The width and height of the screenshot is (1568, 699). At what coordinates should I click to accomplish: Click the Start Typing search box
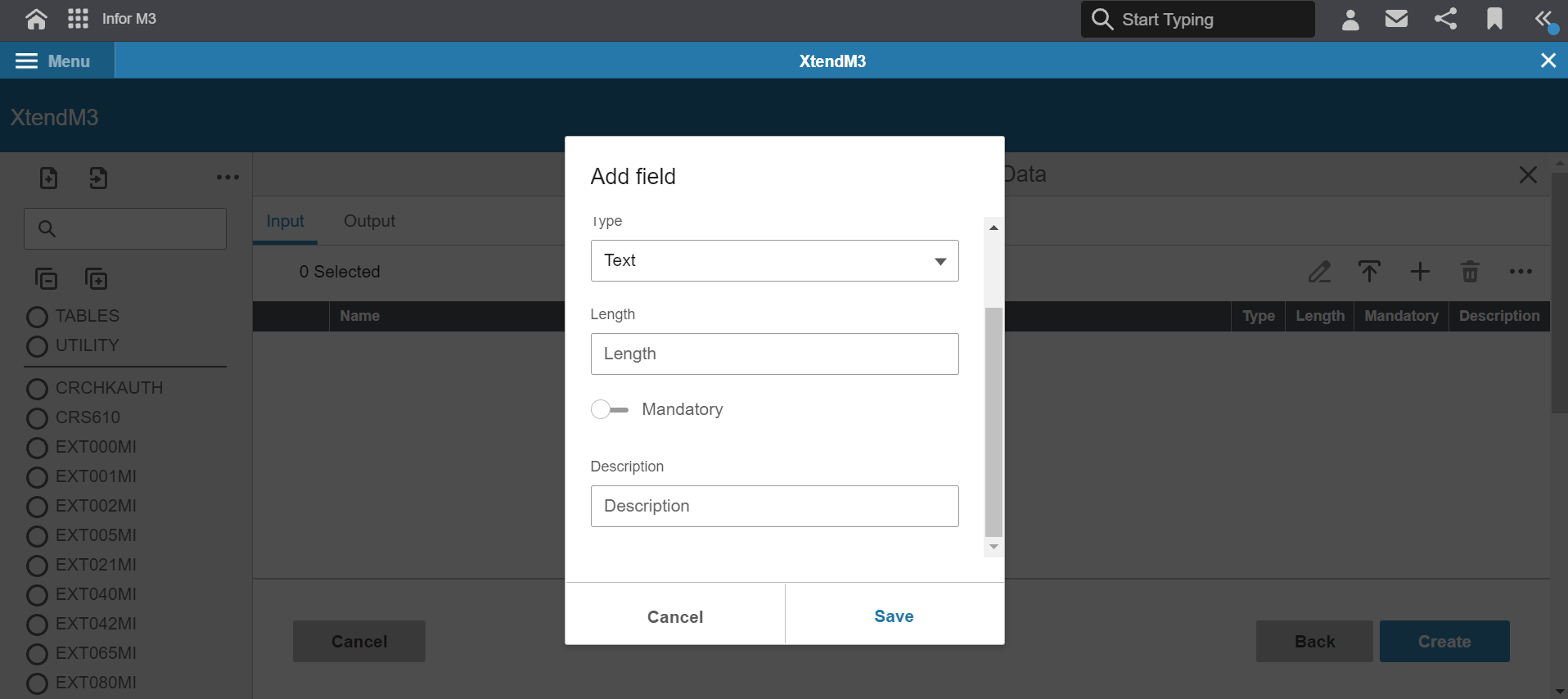(x=1197, y=19)
